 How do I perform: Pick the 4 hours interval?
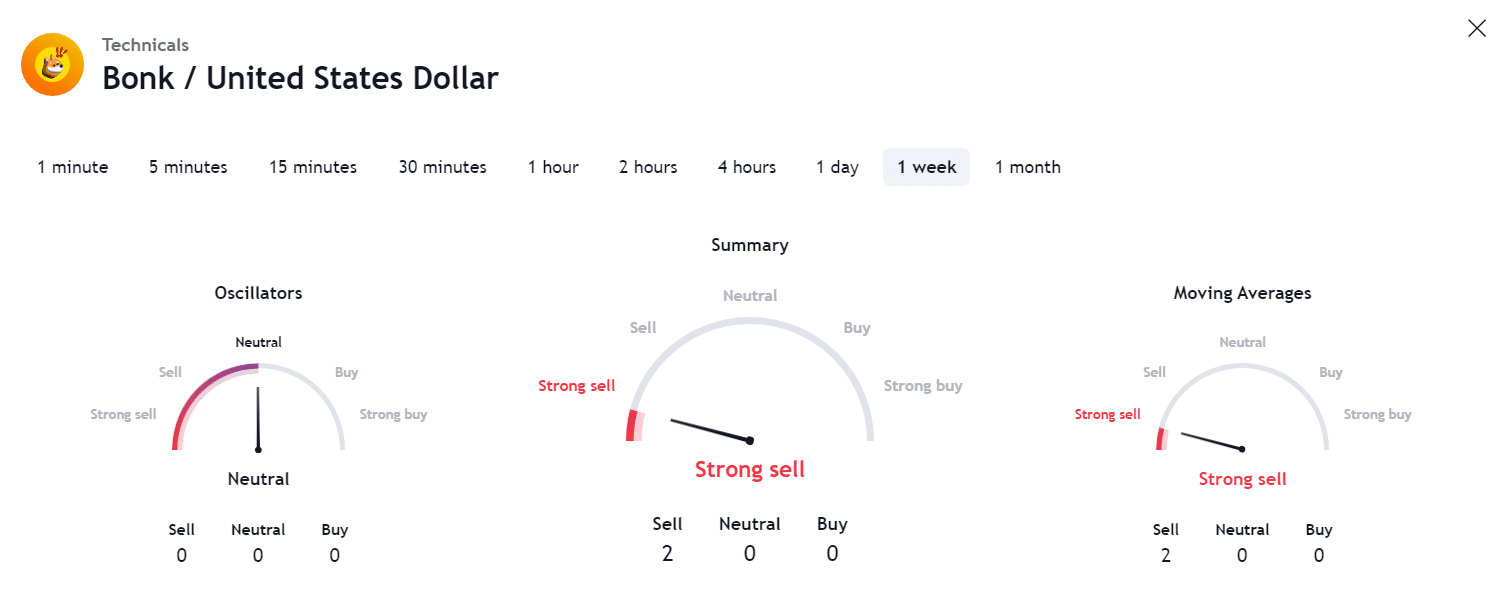[x=747, y=167]
